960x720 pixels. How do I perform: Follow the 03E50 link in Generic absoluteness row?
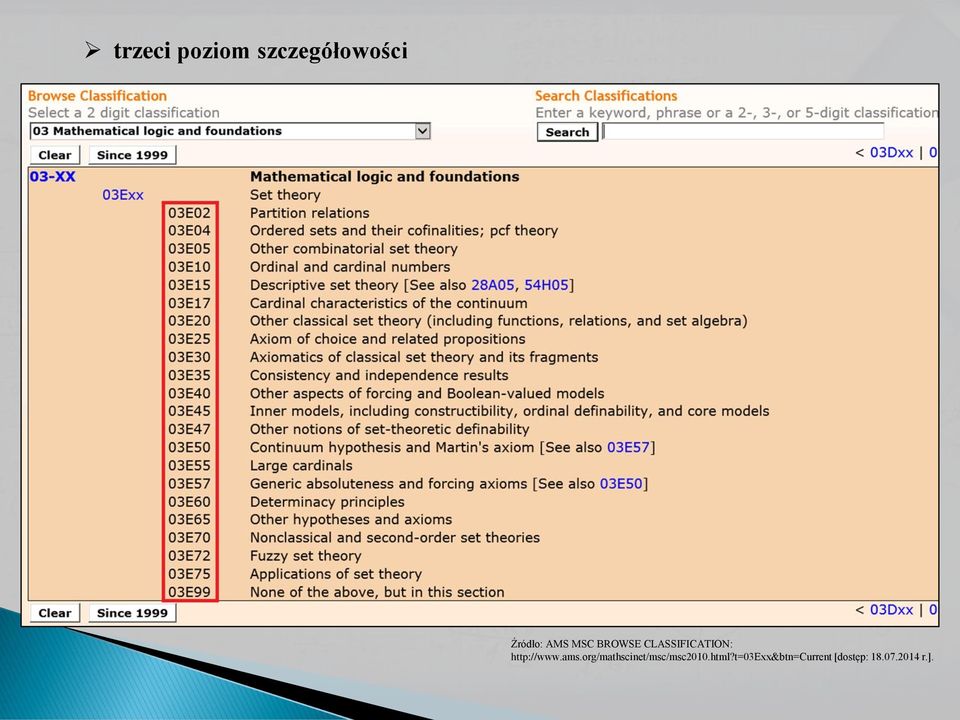pyautogui.click(x=621, y=483)
